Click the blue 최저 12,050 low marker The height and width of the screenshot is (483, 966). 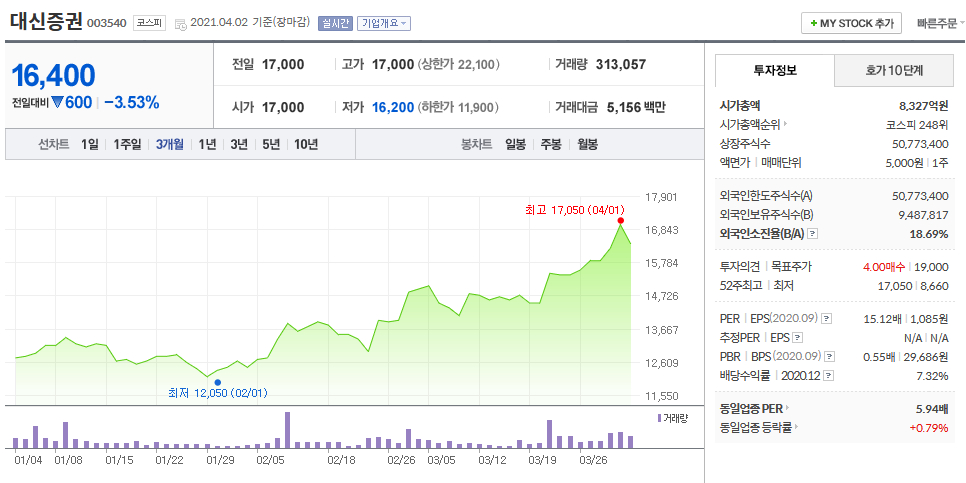coord(217,382)
